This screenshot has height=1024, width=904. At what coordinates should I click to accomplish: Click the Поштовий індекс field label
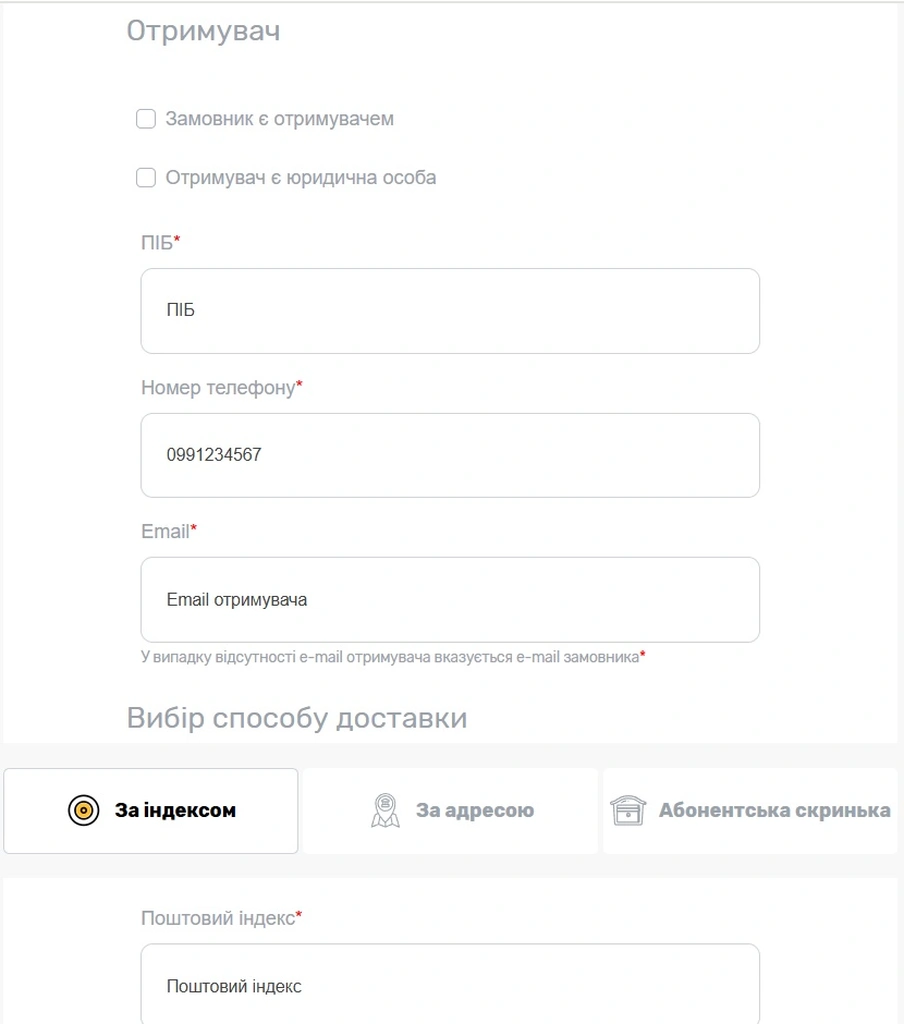pyautogui.click(x=217, y=917)
